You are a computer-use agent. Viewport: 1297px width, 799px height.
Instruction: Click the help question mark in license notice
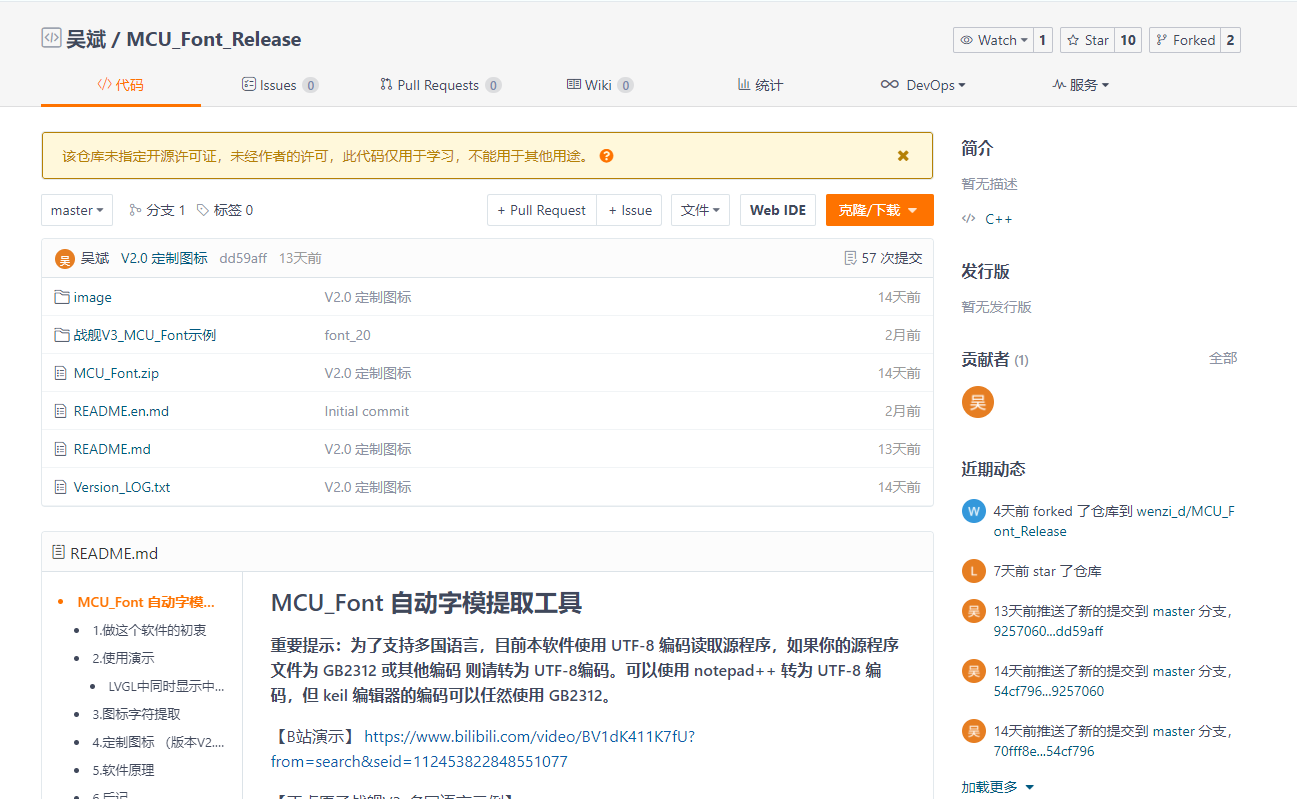[606, 156]
